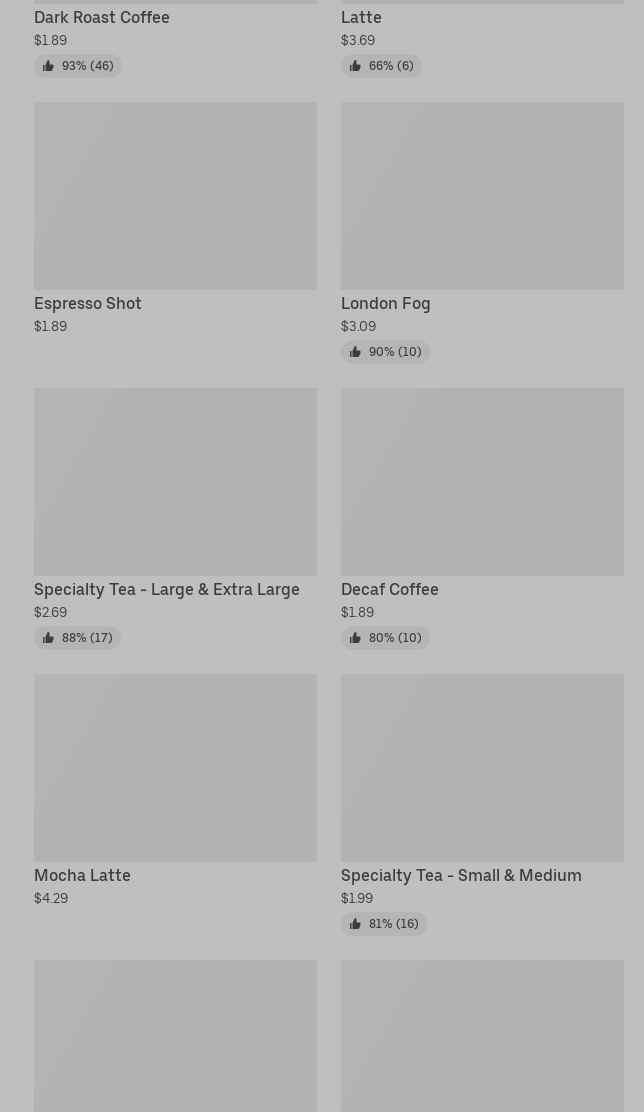Click the 90% (10) rating badge
The image size is (644, 1112).
point(385,352)
